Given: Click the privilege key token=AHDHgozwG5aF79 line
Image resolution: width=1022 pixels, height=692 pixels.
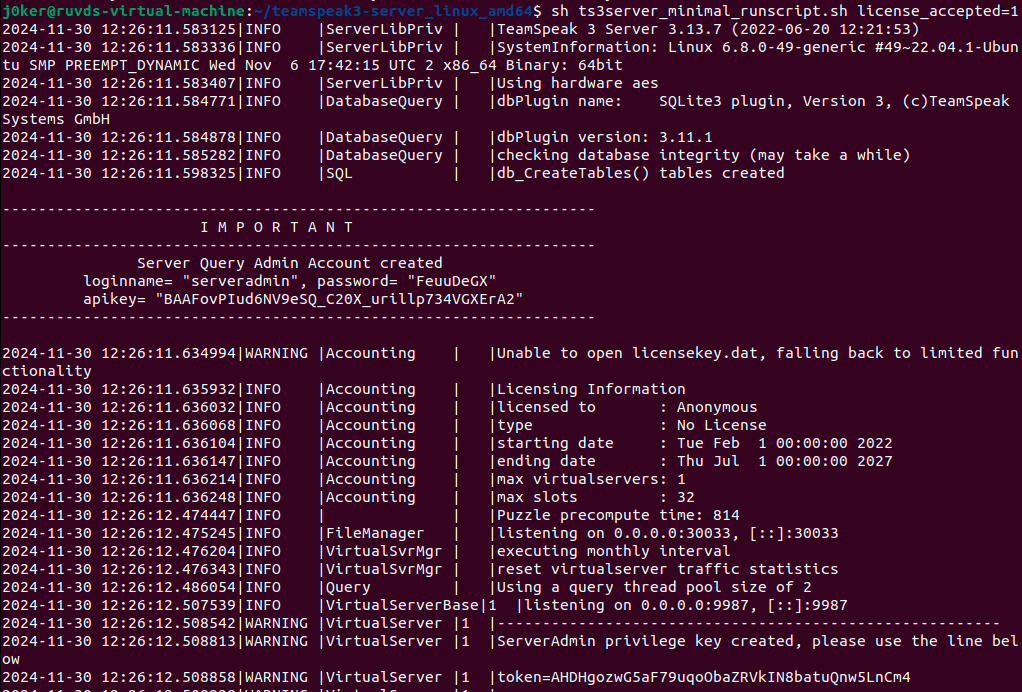Looking at the screenshot, I should (704, 677).
